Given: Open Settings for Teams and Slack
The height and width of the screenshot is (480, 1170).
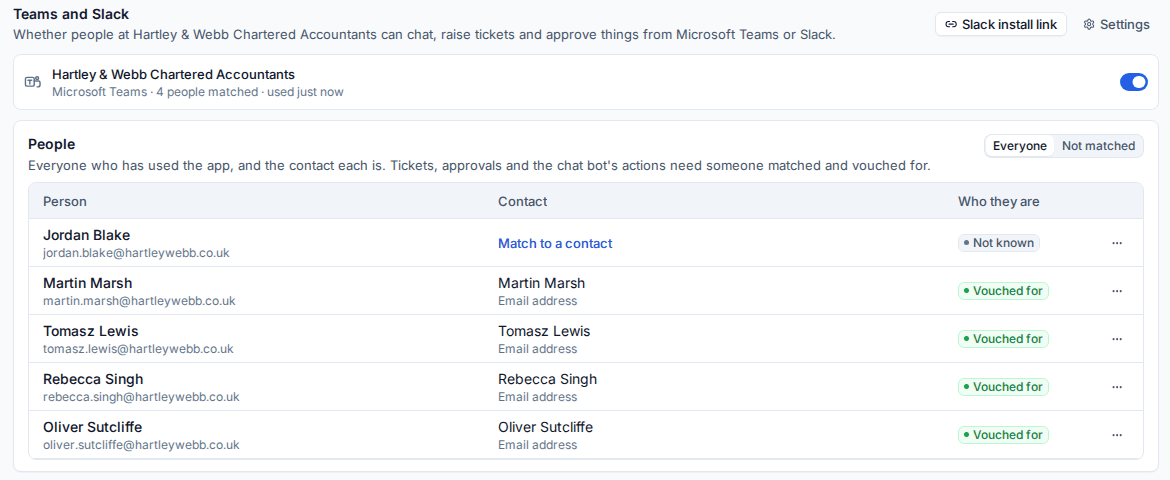Looking at the screenshot, I should click(x=1116, y=25).
